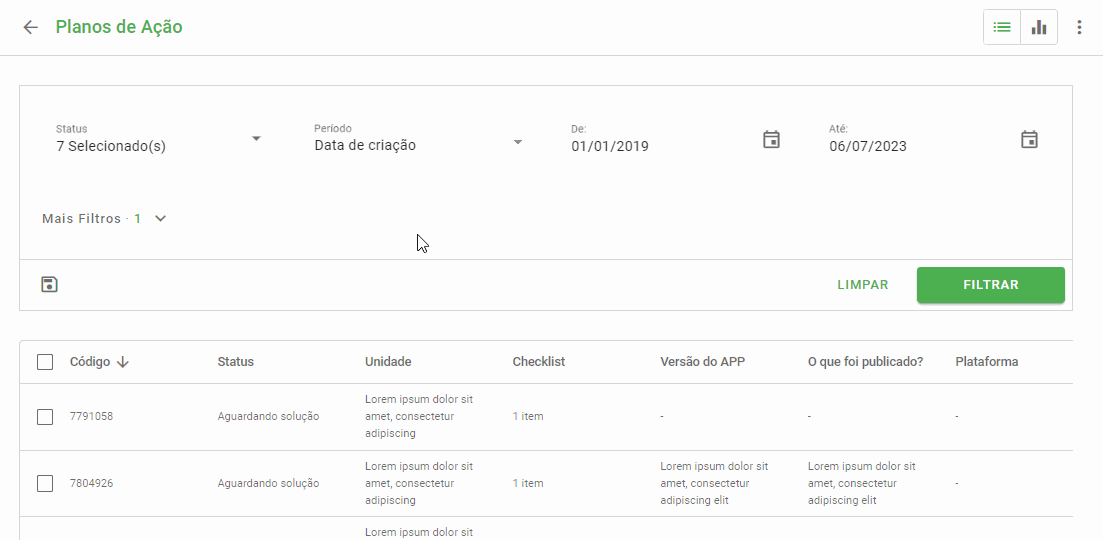Click the O que foi publicado? header

pyautogui.click(x=865, y=362)
